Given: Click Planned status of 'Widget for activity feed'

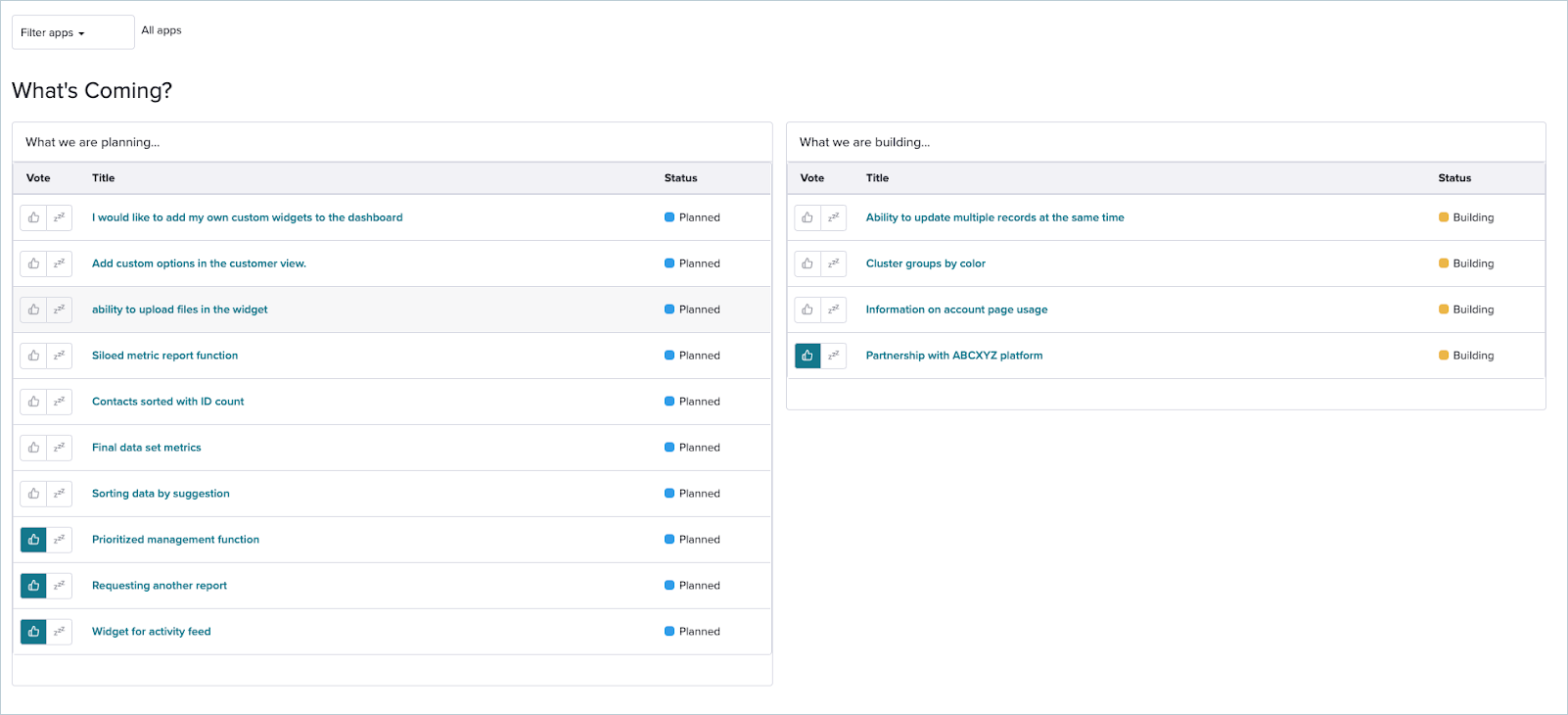Looking at the screenshot, I should pyautogui.click(x=692, y=632).
